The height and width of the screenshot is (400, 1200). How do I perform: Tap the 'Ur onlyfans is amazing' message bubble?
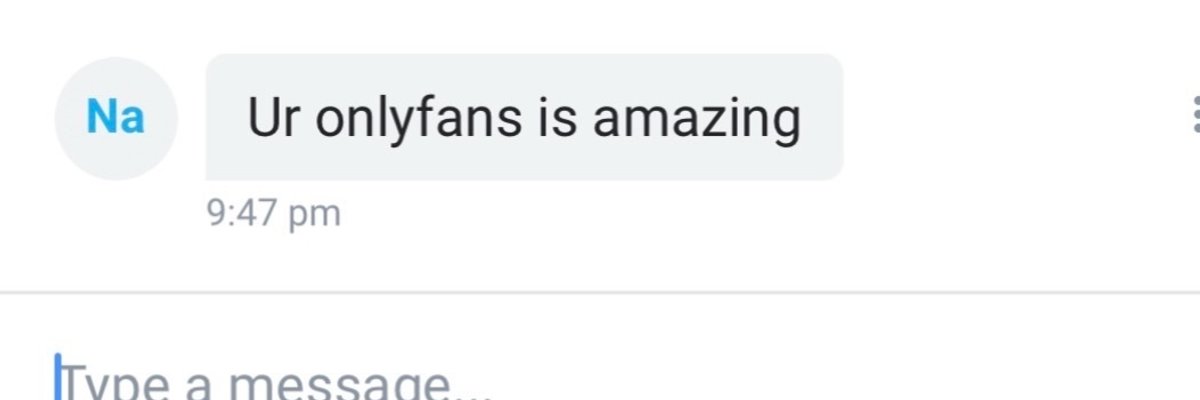tap(524, 117)
